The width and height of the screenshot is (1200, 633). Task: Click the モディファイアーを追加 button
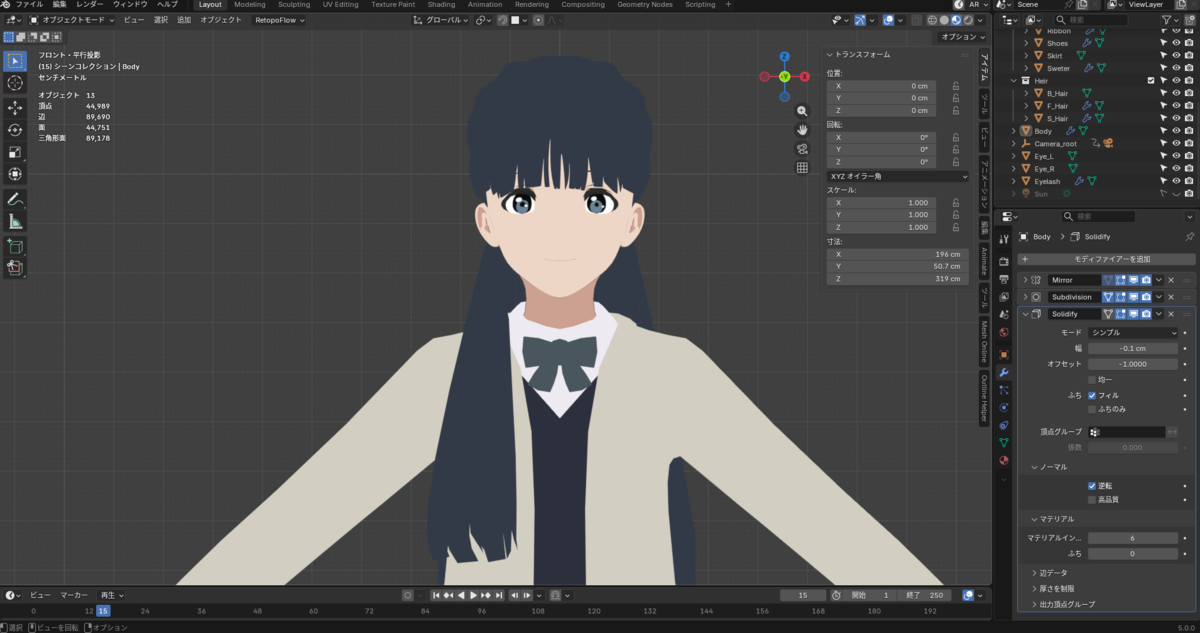1105,259
